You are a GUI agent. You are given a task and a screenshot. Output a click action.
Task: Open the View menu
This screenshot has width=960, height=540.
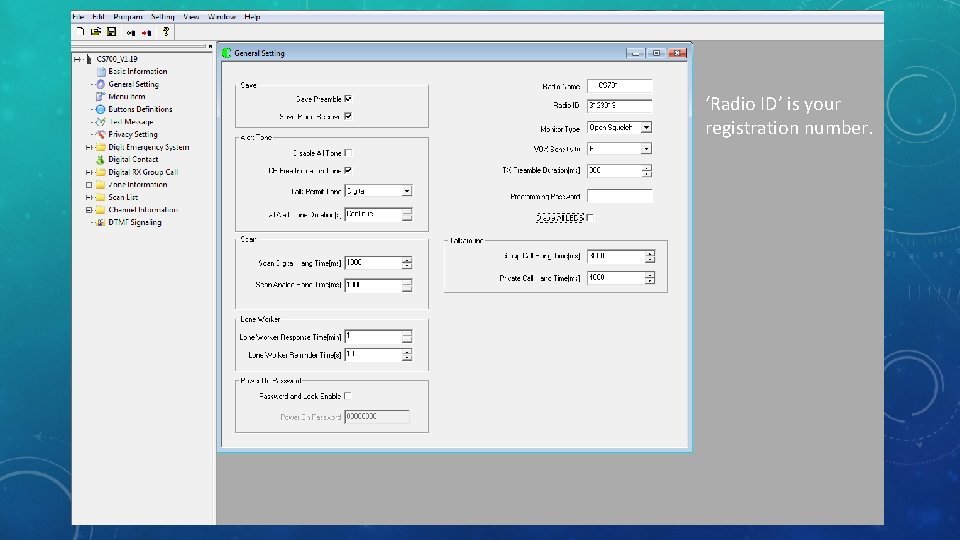pyautogui.click(x=192, y=17)
